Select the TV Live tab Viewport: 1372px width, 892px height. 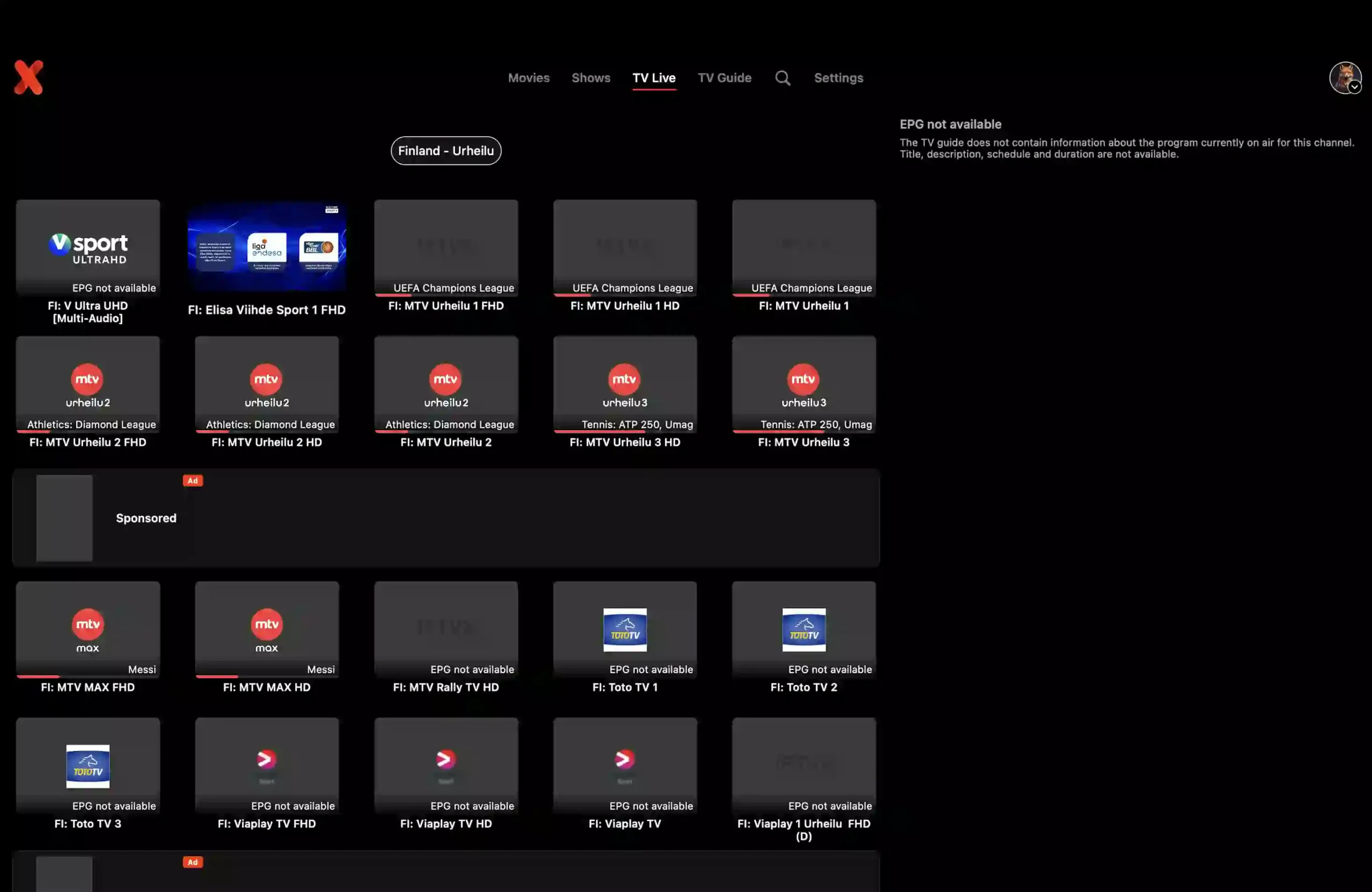(654, 78)
